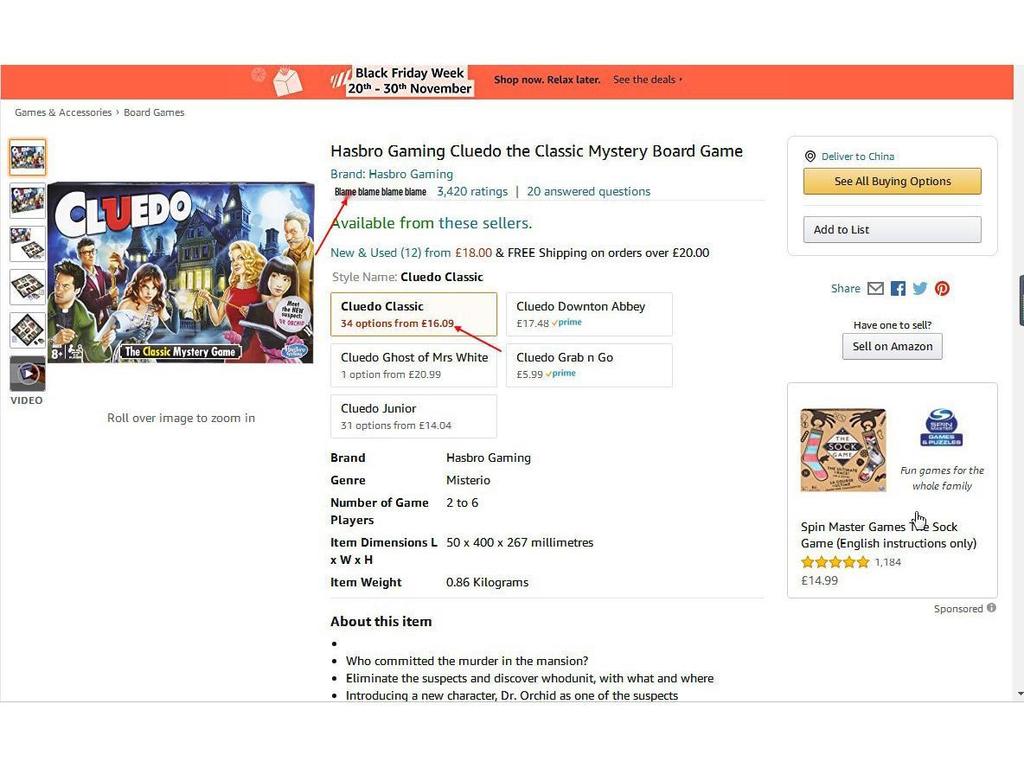Open the Board Games breadcrumb
The width and height of the screenshot is (1024, 768).
click(x=154, y=112)
